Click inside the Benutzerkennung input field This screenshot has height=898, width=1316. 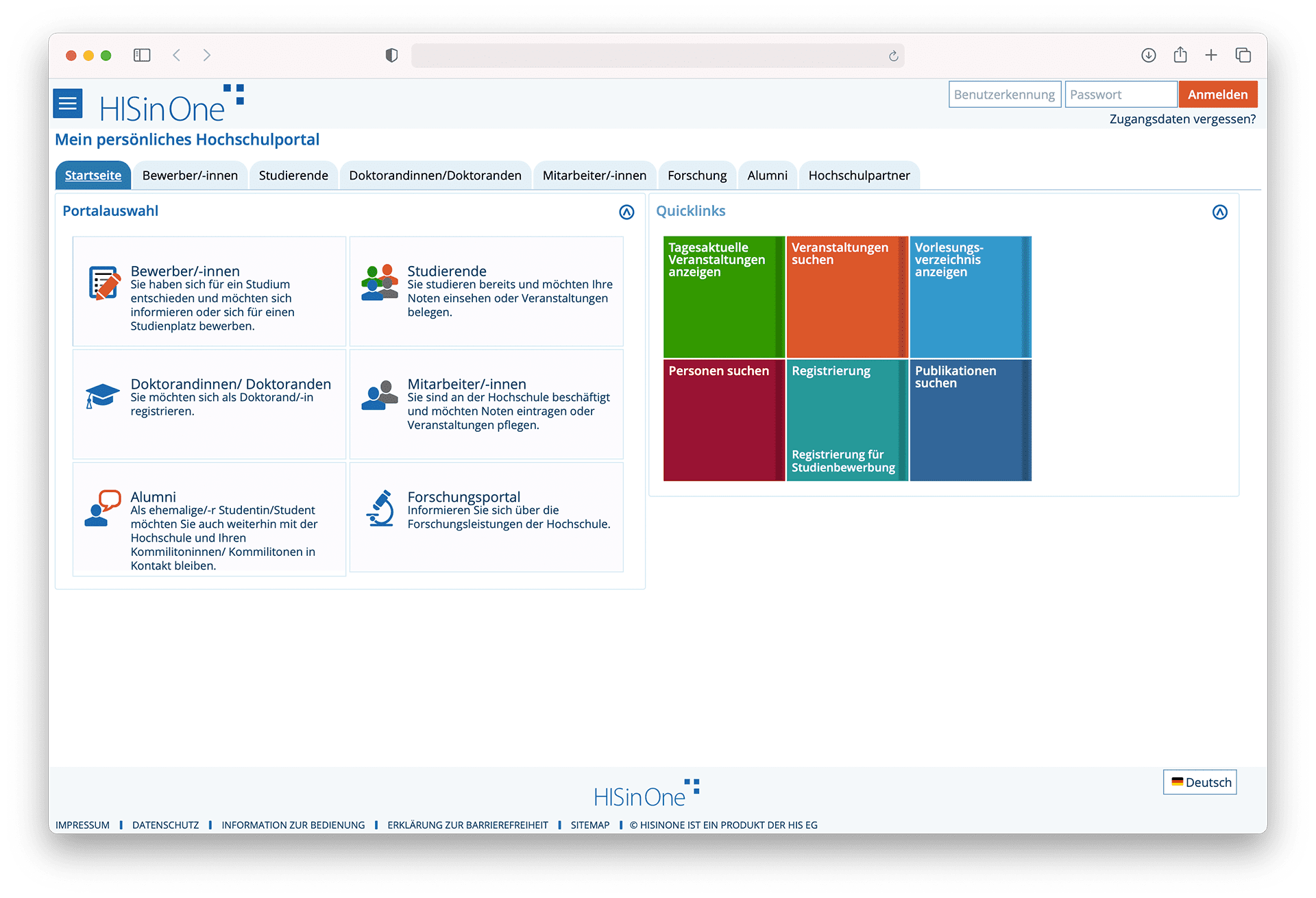pos(1005,94)
